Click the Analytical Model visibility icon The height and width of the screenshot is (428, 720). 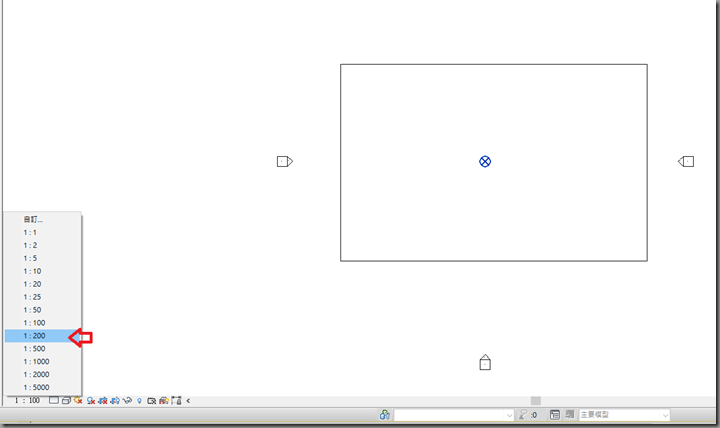164,401
